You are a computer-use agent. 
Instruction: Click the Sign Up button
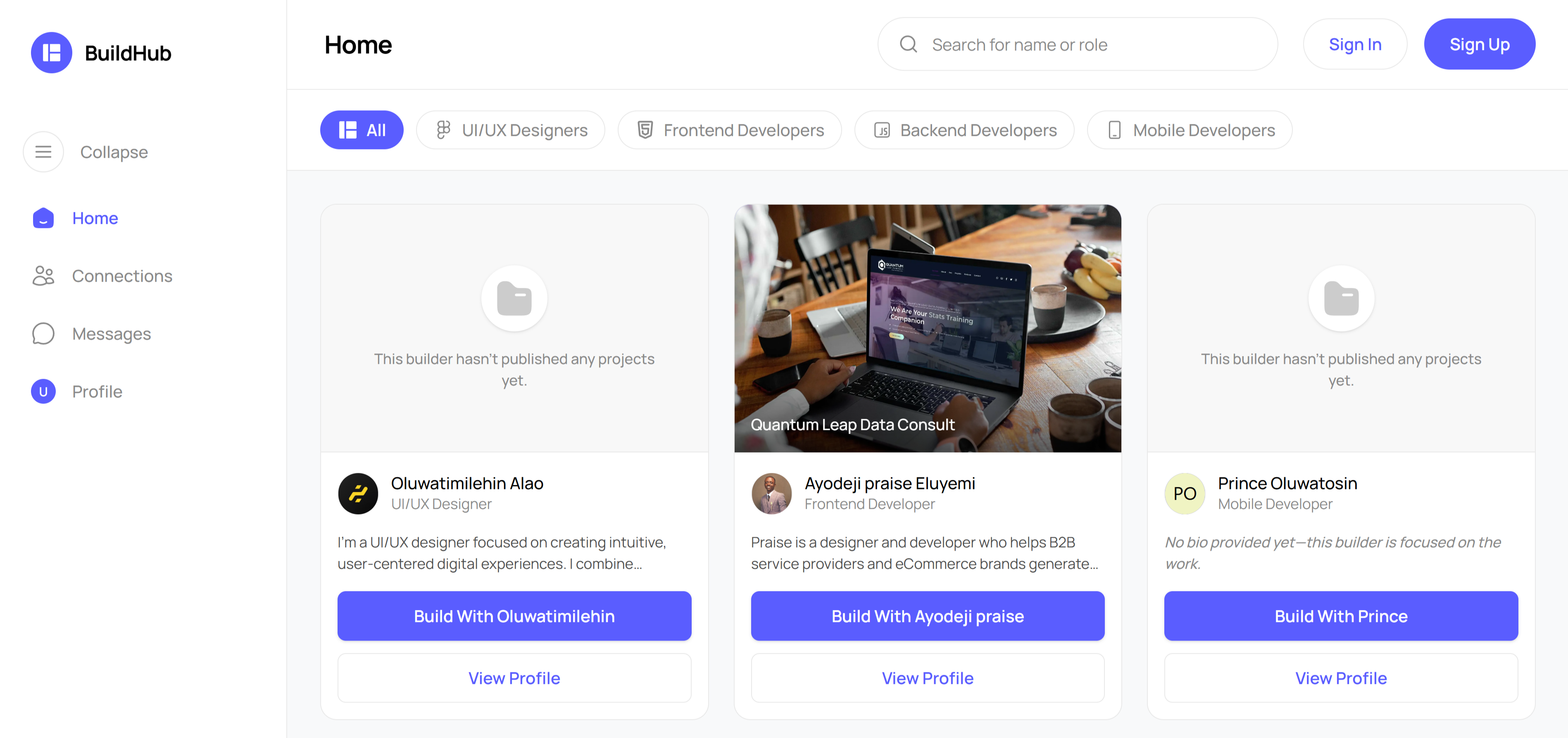1480,43
